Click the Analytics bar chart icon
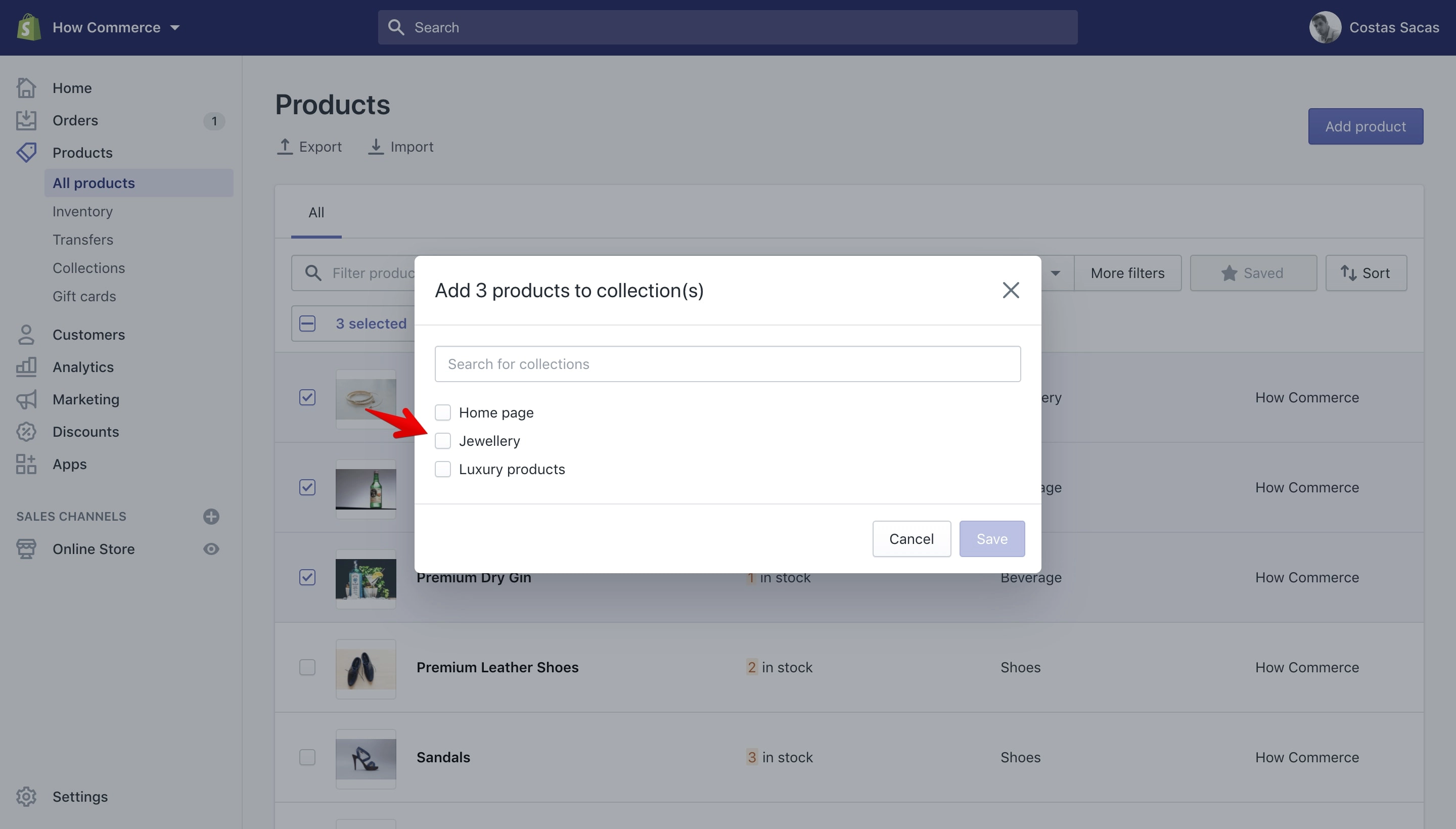This screenshot has height=829, width=1456. tap(26, 367)
